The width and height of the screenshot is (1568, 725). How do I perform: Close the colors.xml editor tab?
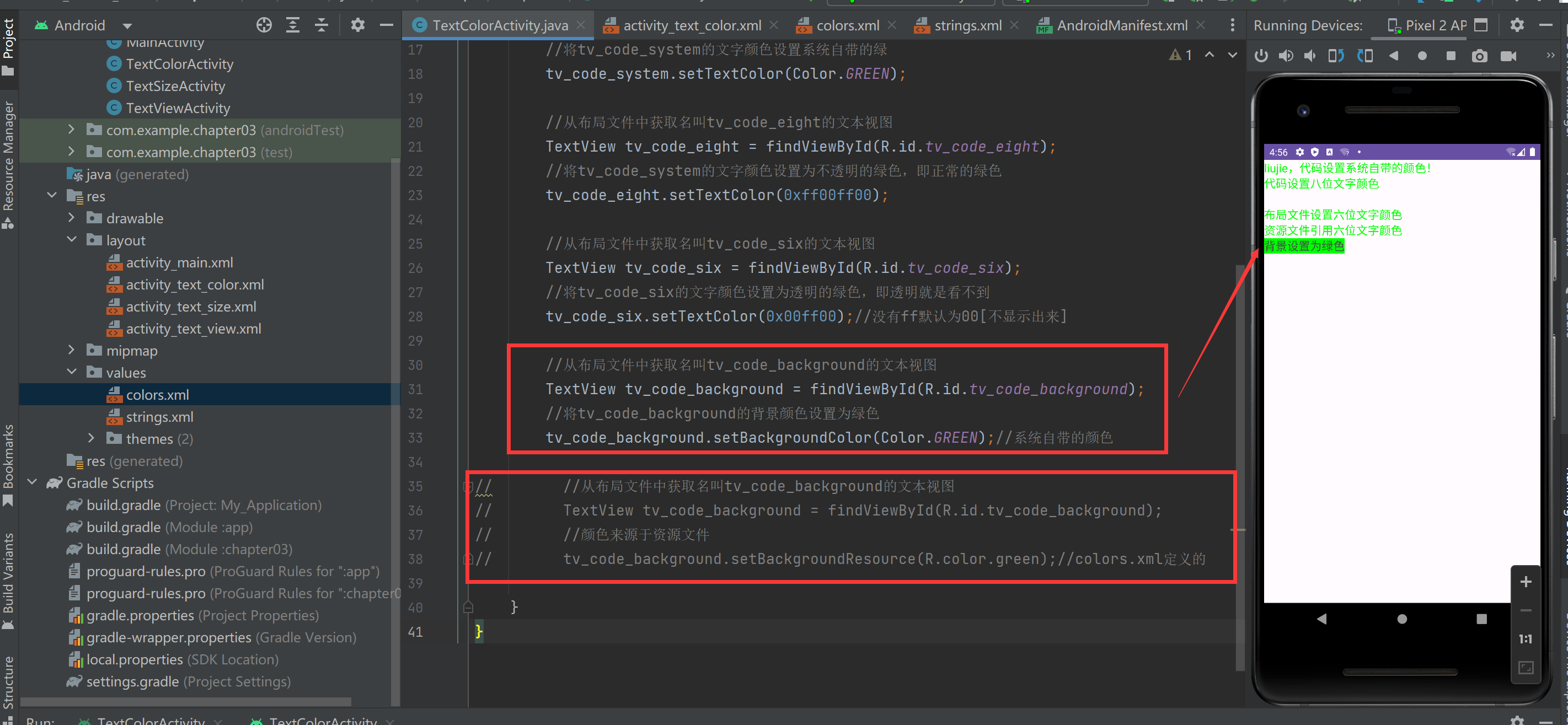pyautogui.click(x=892, y=25)
